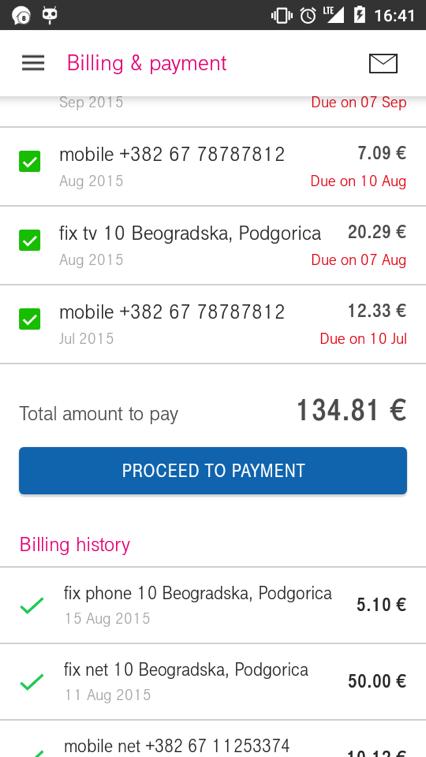Image resolution: width=426 pixels, height=757 pixels.
Task: Open mobile net +382 67 11253374 entry
Action: [213, 739]
